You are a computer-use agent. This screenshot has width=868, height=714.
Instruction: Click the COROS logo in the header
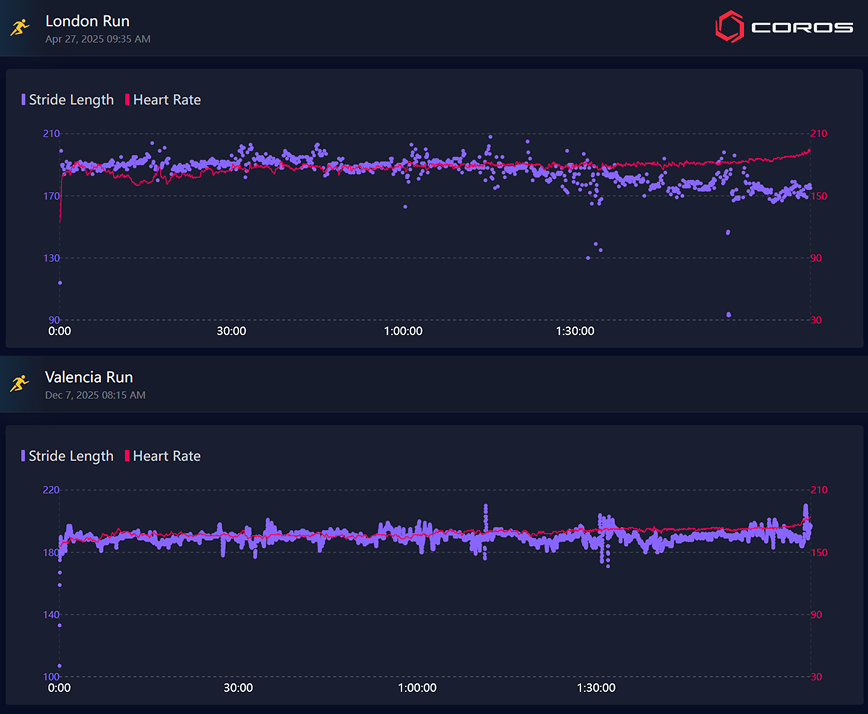click(784, 27)
